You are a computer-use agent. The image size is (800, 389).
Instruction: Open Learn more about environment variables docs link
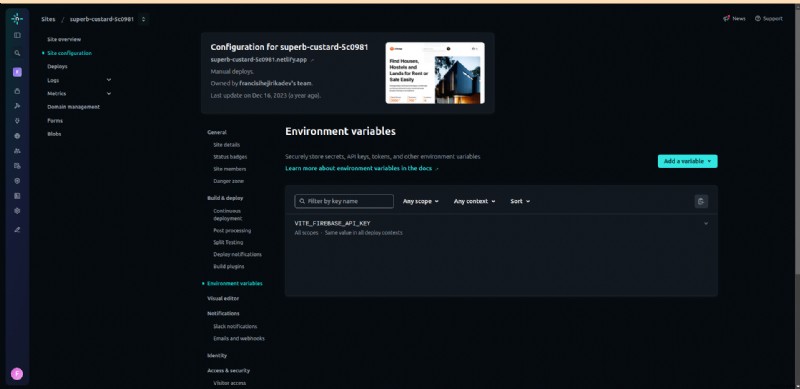[x=359, y=168]
